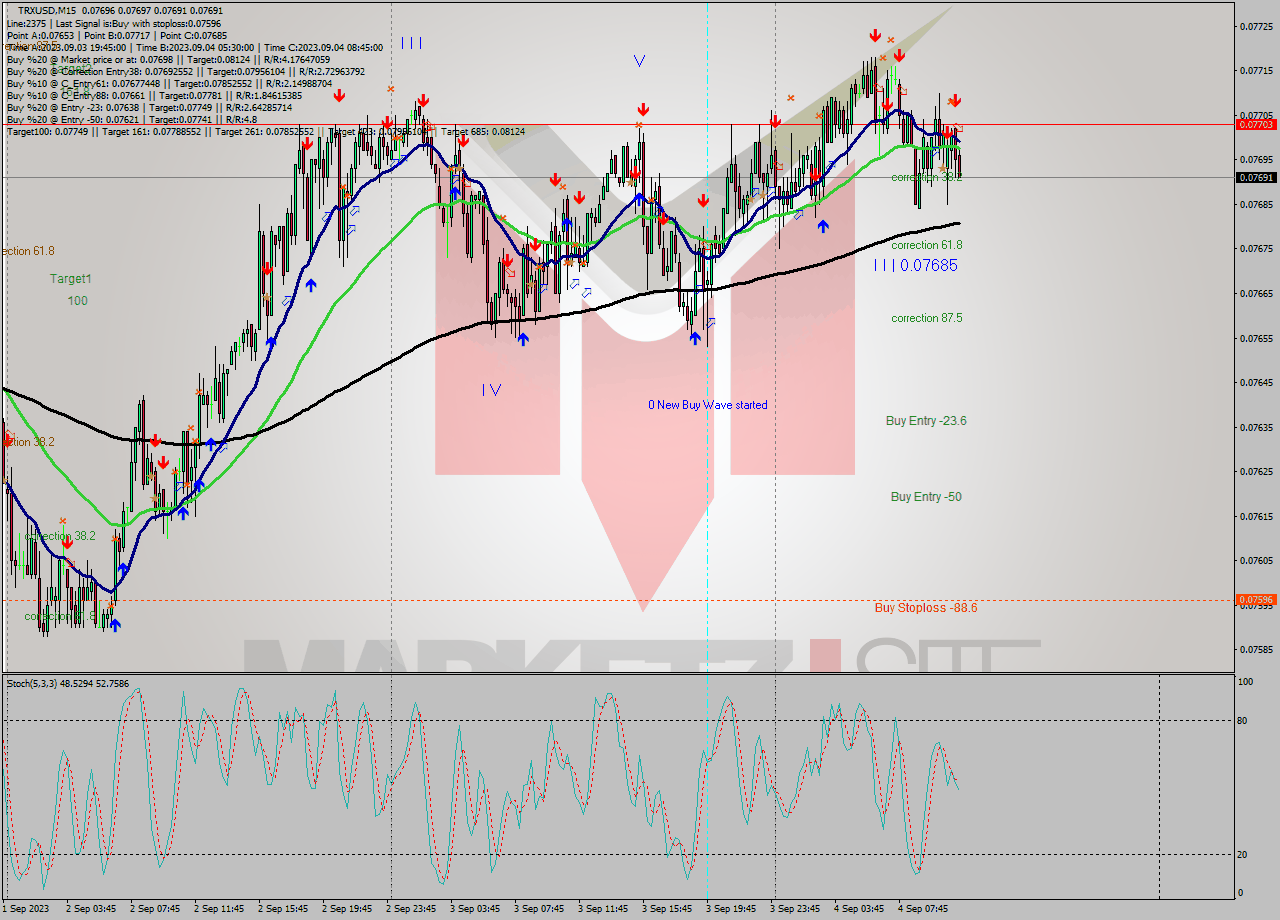1280x920 pixels.
Task: Click the TRXUSD,M15 symbol title text
Action: pos(47,10)
